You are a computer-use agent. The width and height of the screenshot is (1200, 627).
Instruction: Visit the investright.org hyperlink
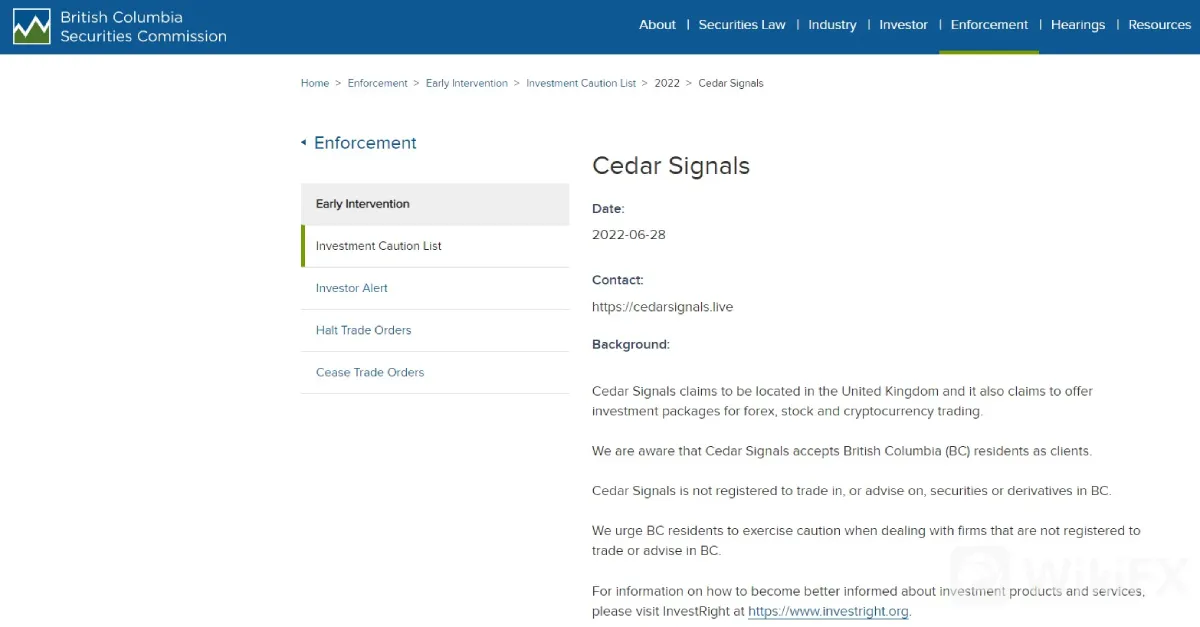(828, 611)
